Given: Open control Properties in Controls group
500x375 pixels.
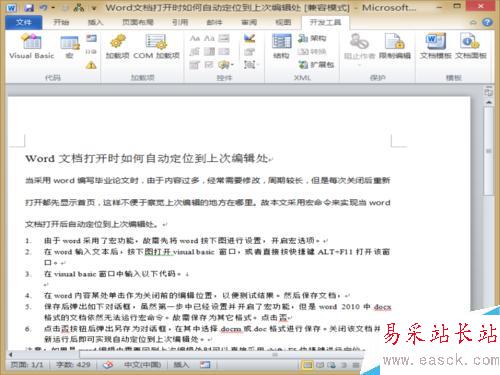Looking at the screenshot, I should (x=249, y=52).
